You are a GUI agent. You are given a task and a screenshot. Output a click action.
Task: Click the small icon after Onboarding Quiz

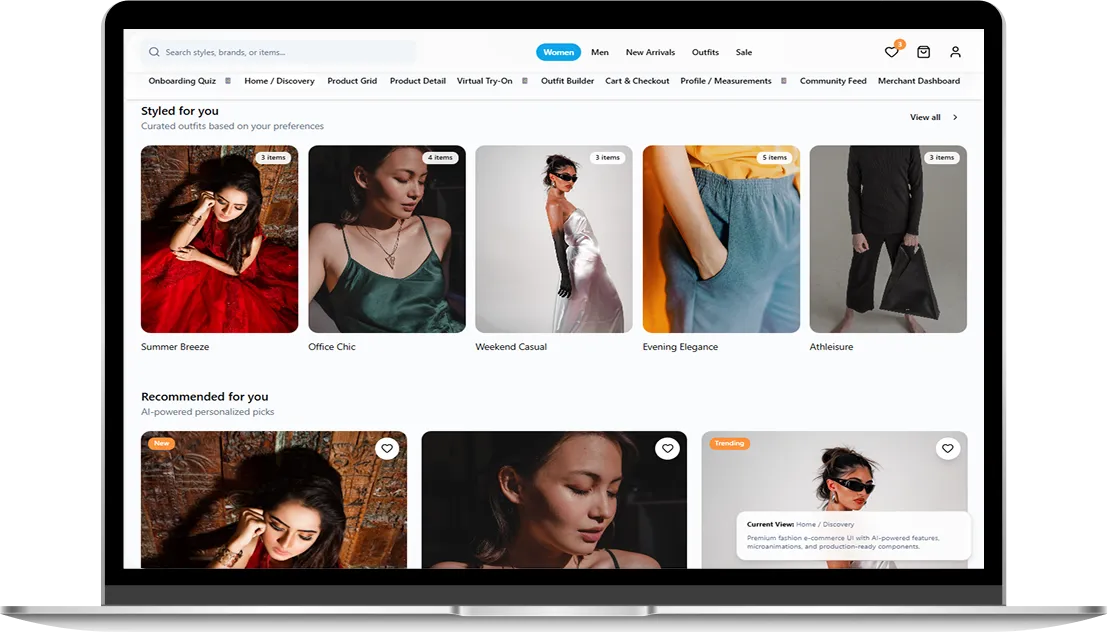point(228,81)
